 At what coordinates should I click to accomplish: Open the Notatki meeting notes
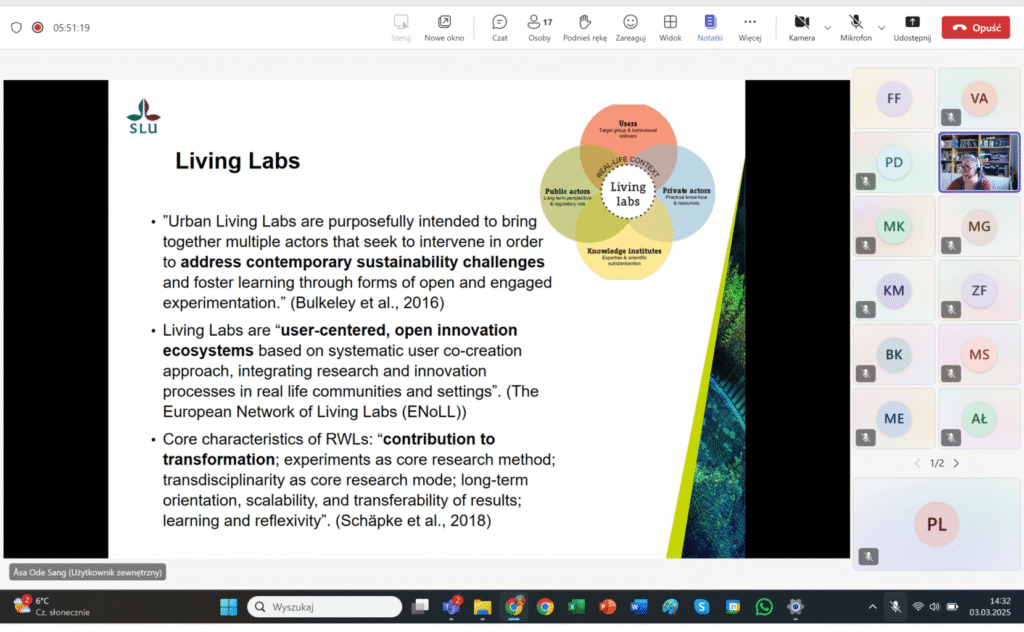click(x=710, y=27)
